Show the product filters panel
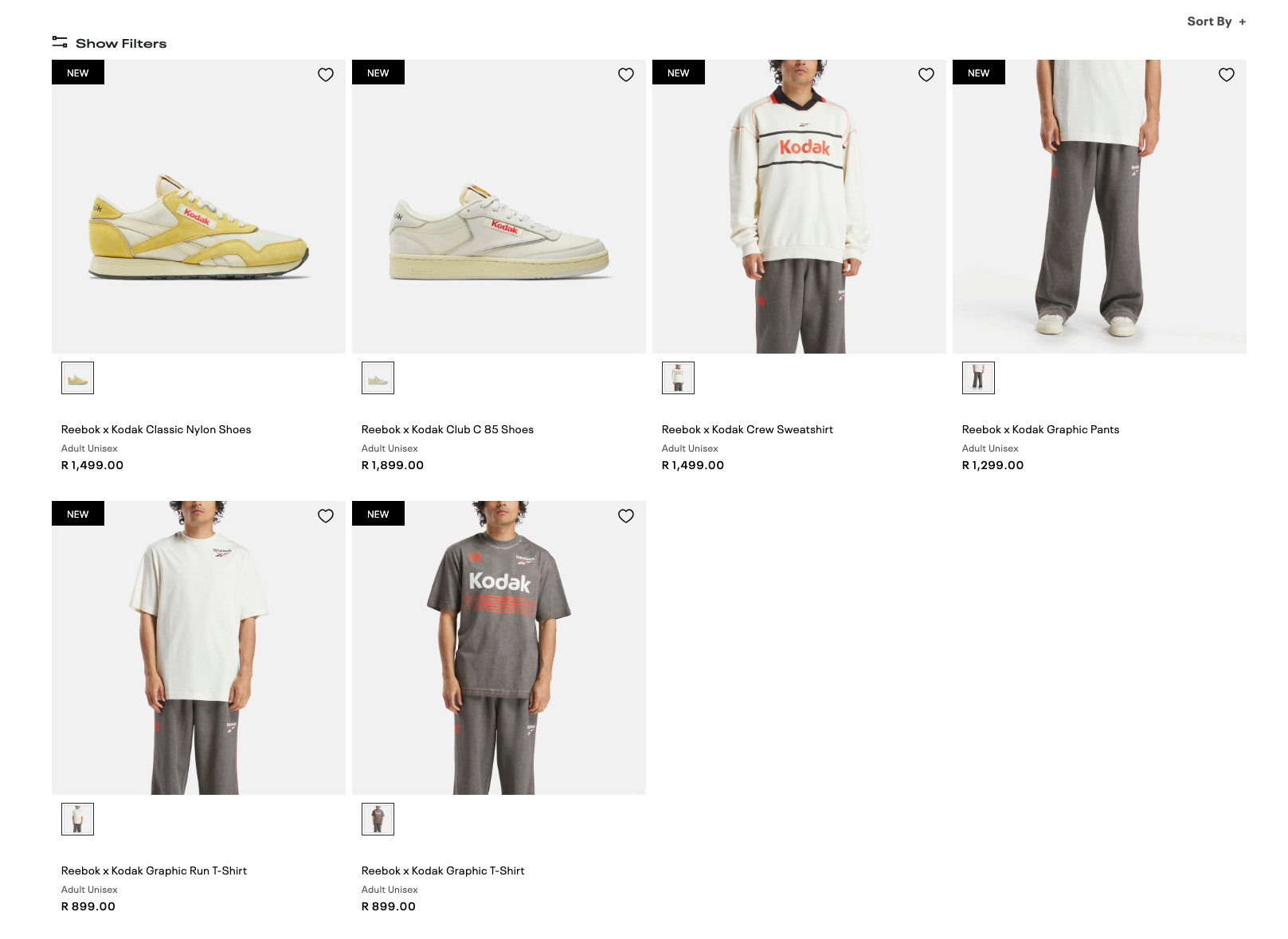Image resolution: width=1288 pixels, height=939 pixels. tap(110, 43)
